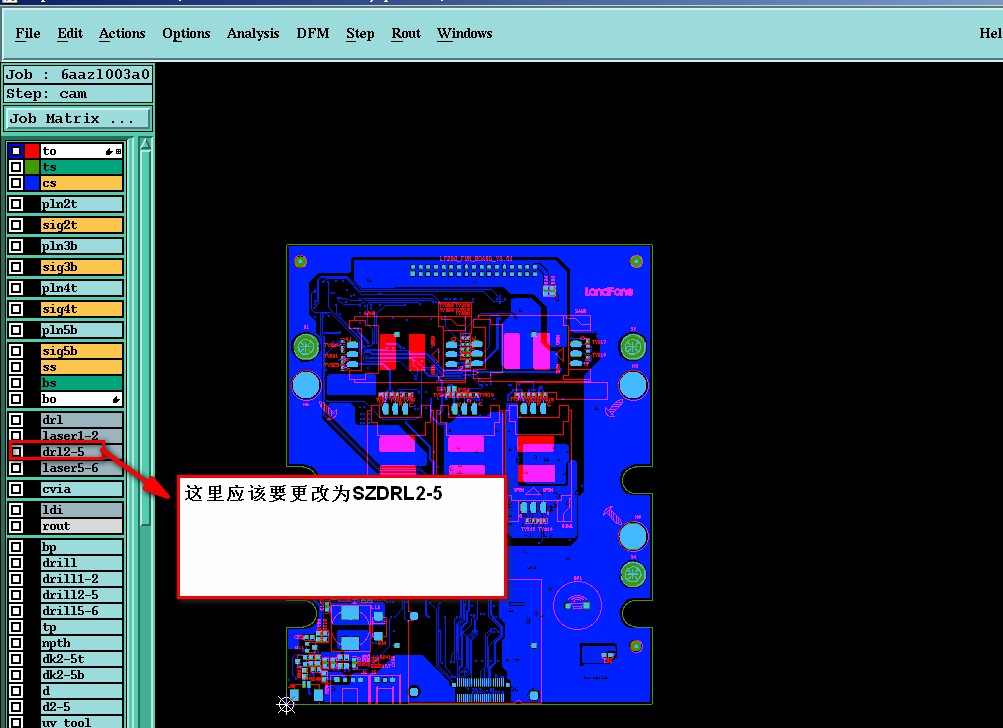This screenshot has width=1003, height=728.
Task: Enable the sig2t layer checkbox
Action: [x=16, y=225]
